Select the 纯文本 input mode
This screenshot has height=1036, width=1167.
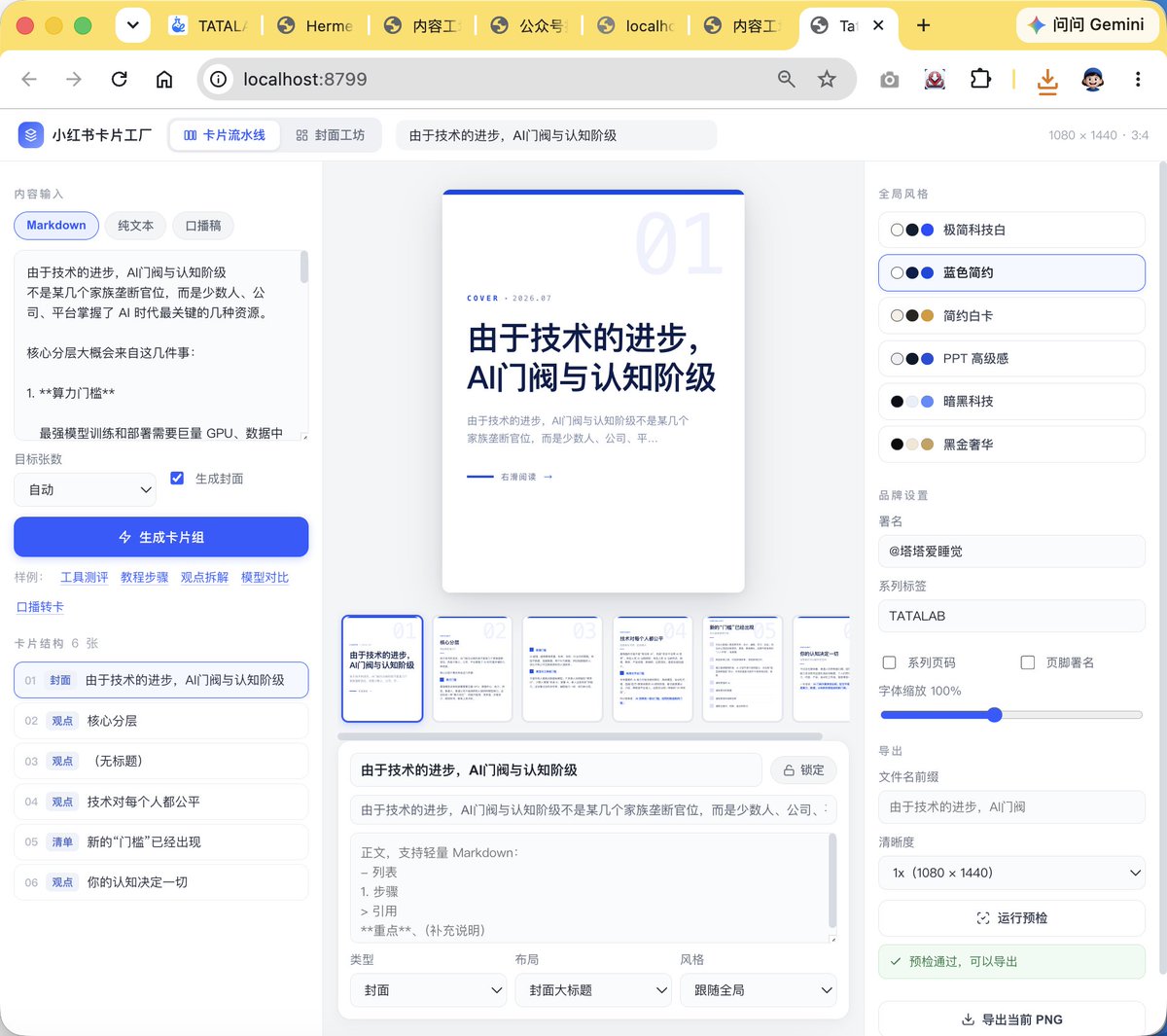click(x=135, y=226)
